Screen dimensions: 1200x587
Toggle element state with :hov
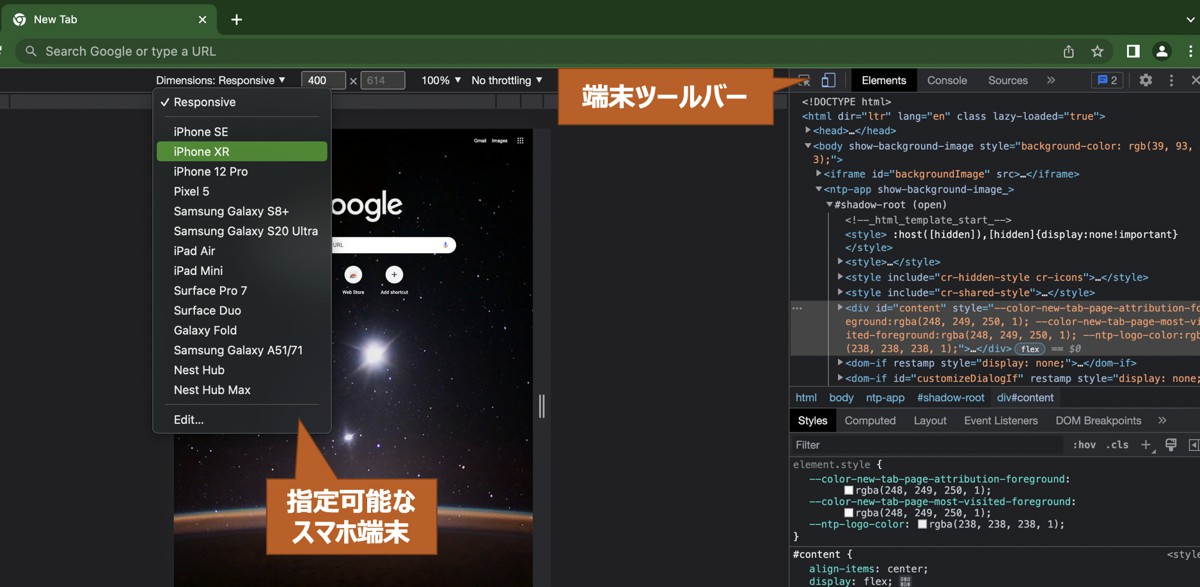[1084, 445]
